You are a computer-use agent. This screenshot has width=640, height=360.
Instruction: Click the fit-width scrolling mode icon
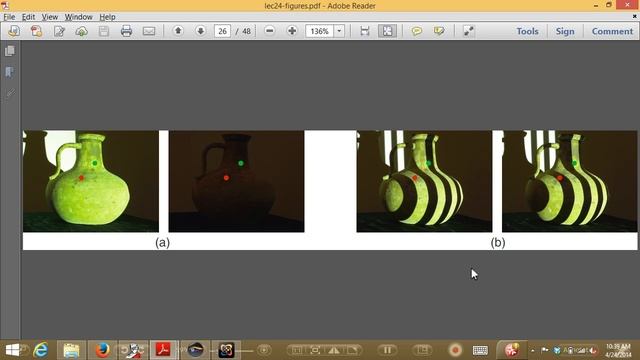tap(364, 31)
